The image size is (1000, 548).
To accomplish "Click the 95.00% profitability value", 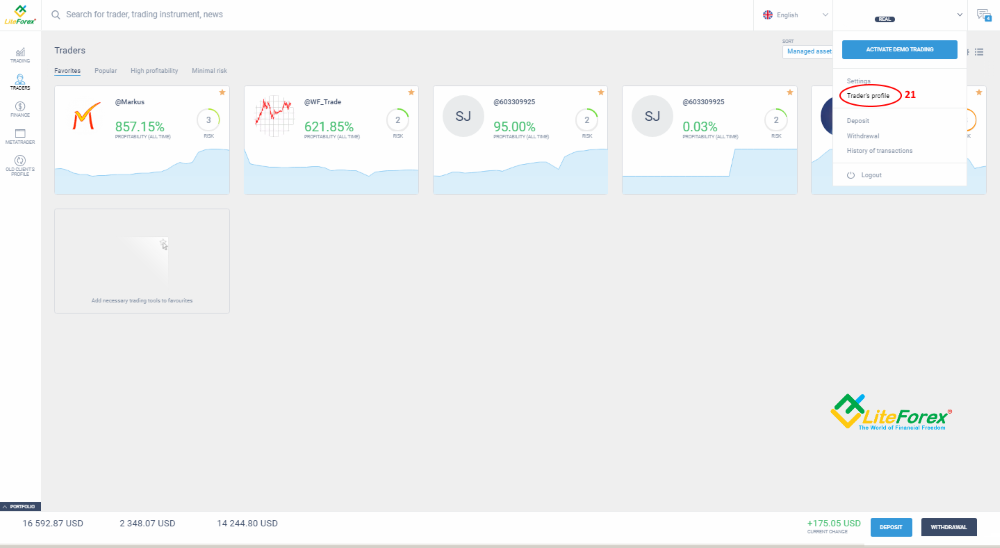I will [514, 126].
